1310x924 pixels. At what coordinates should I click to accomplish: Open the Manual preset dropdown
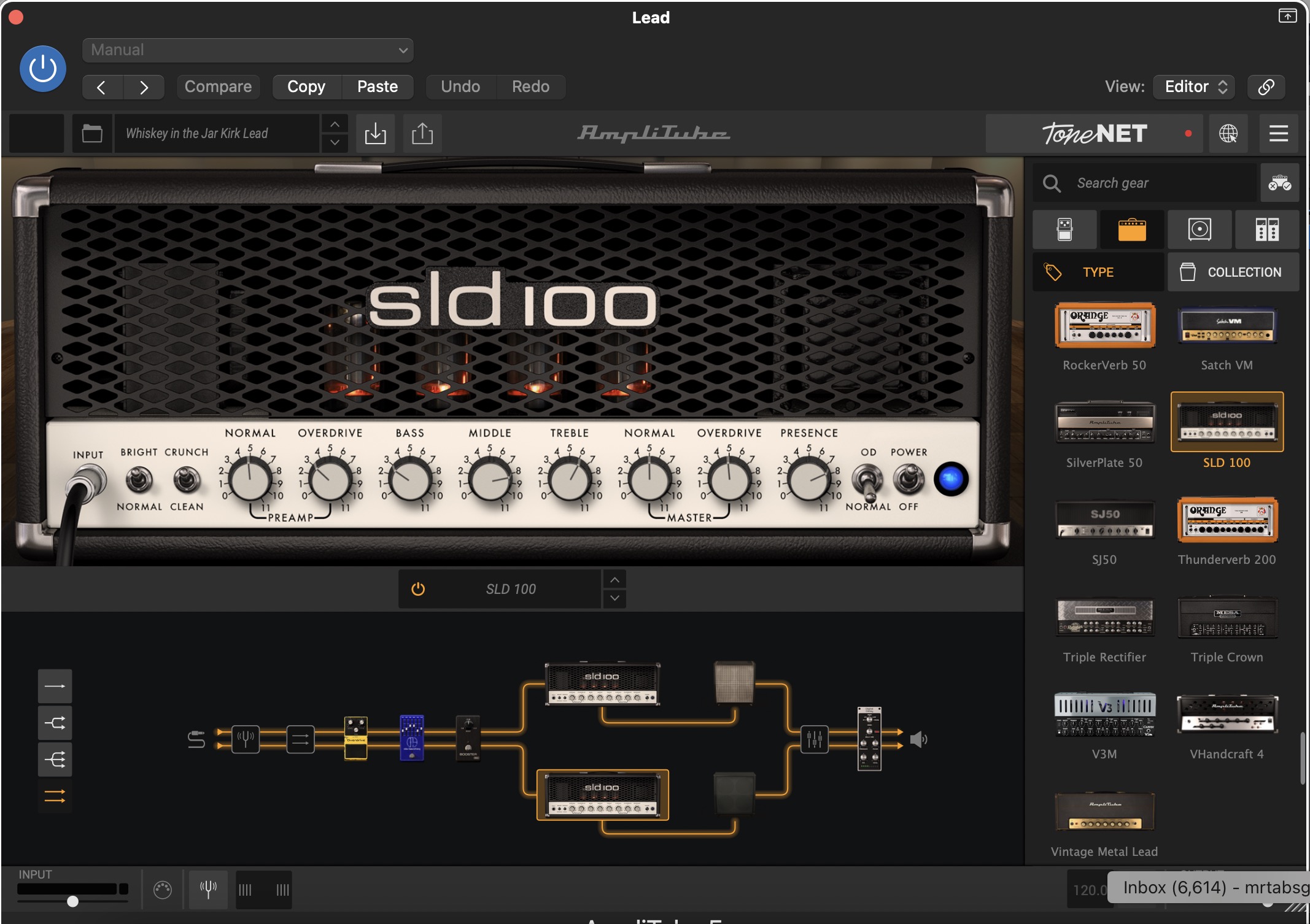point(247,50)
